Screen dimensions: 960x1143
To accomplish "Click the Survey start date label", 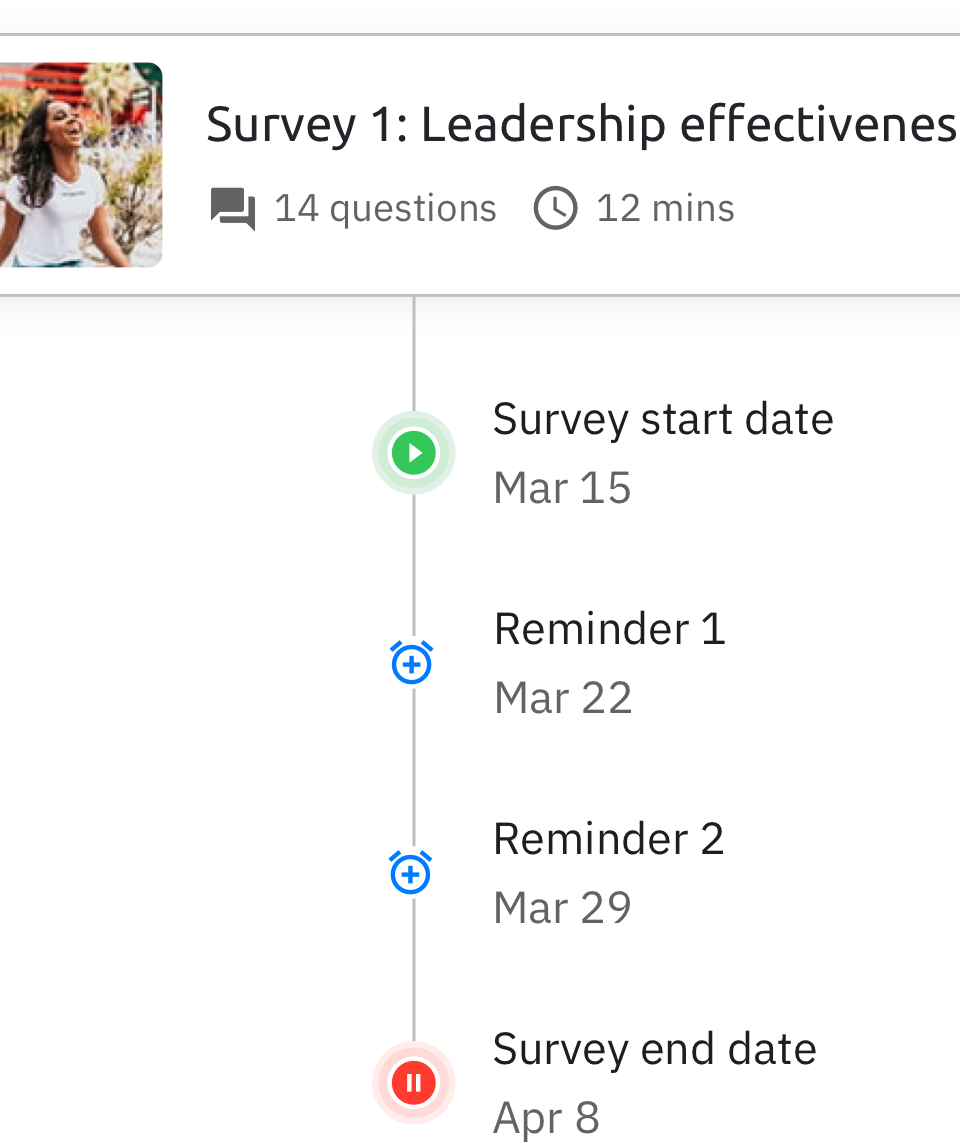I will (x=663, y=419).
